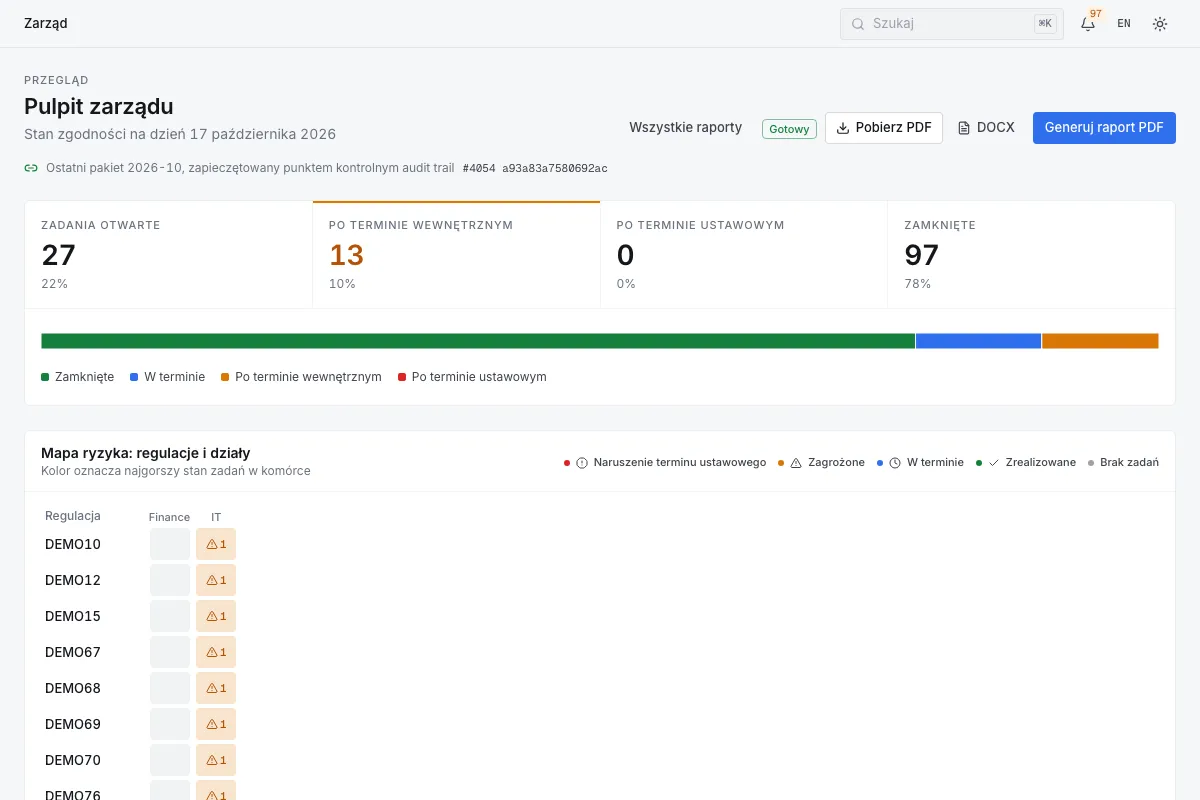Click the Po terminie wewnętrznym legend entry below the bar
This screenshot has height=800, width=1200.
click(x=301, y=377)
